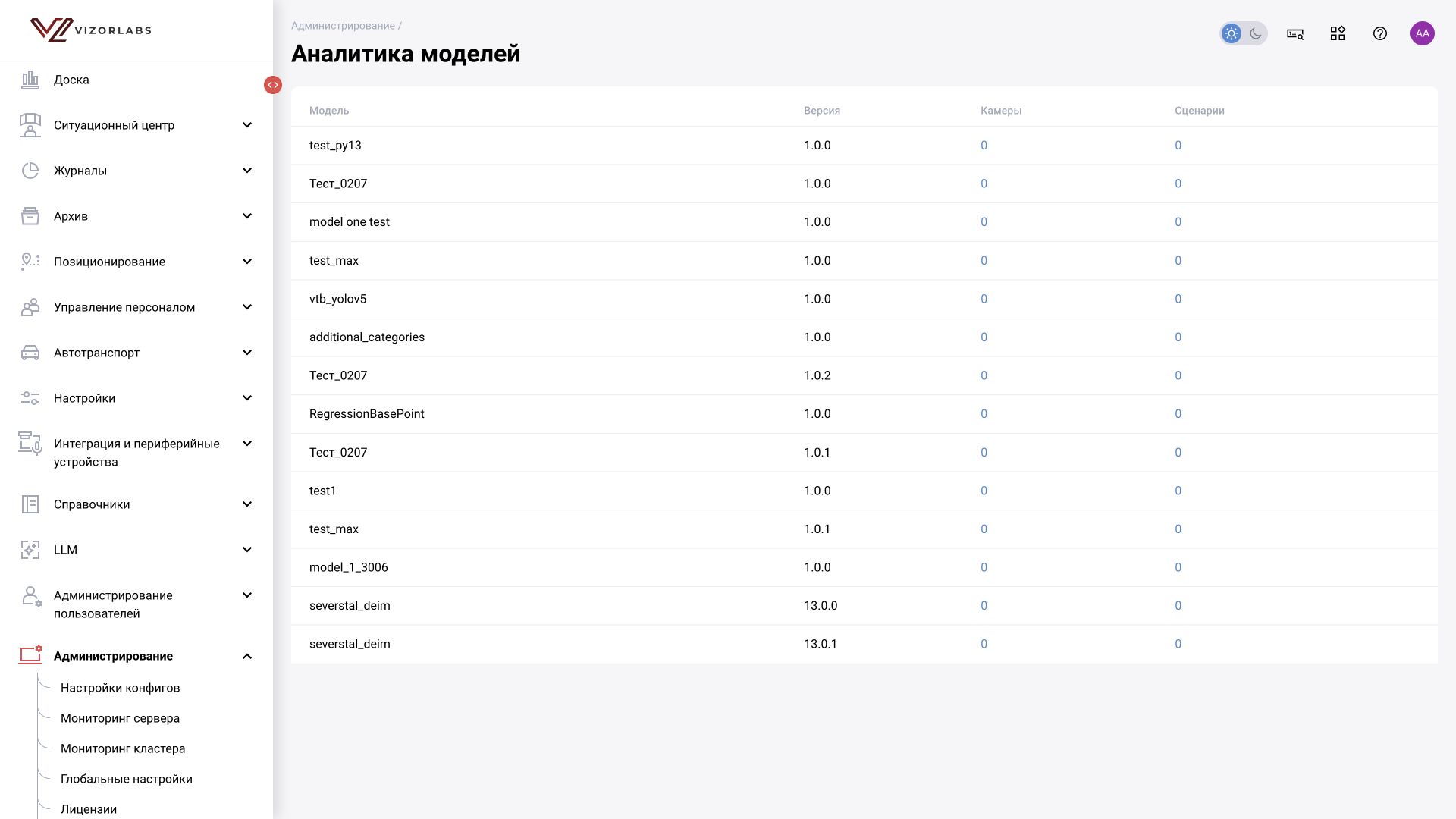Click the Управление персоналом people icon

coord(30,307)
